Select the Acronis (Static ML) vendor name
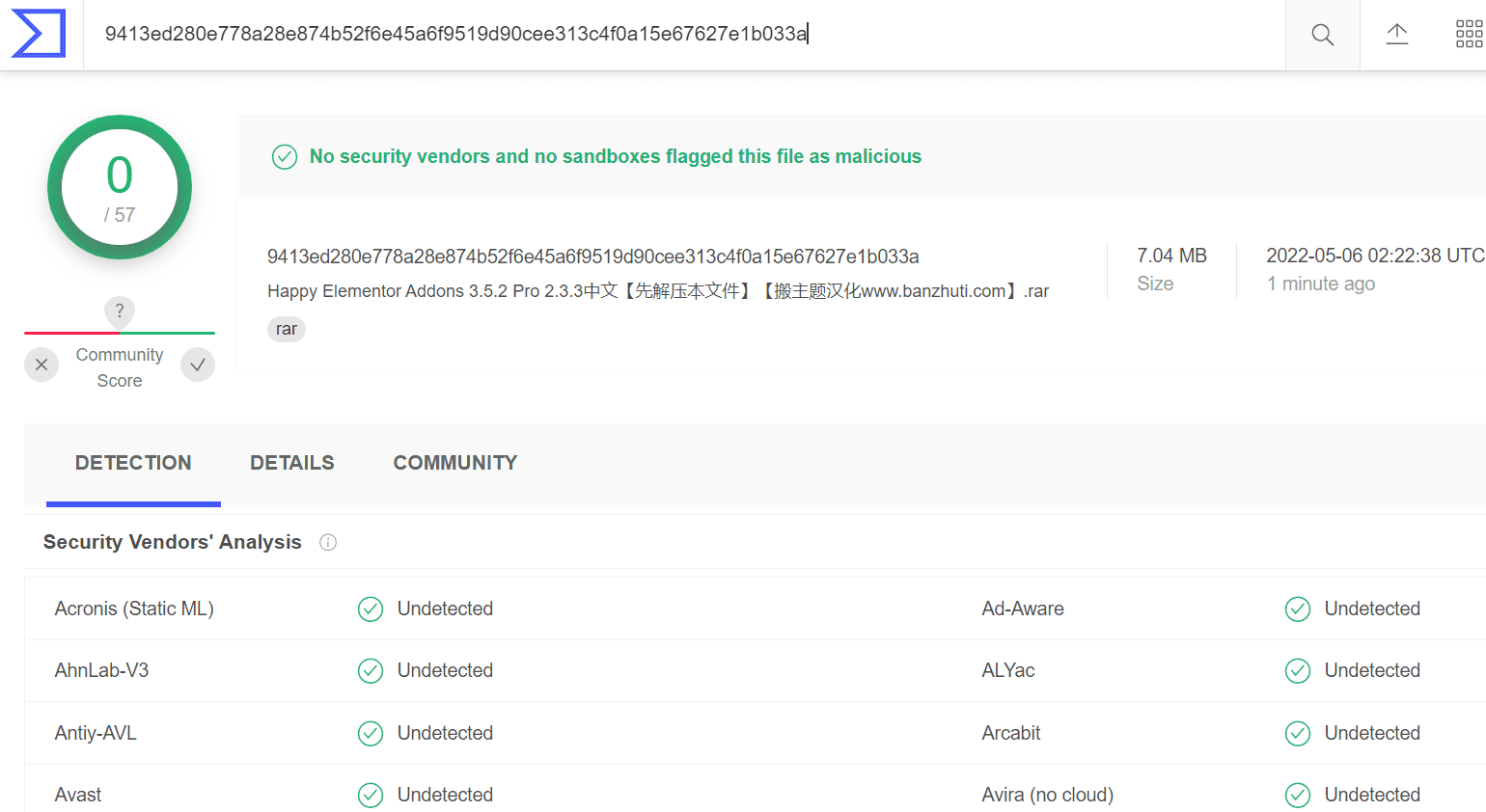The height and width of the screenshot is (812, 1486). click(134, 609)
